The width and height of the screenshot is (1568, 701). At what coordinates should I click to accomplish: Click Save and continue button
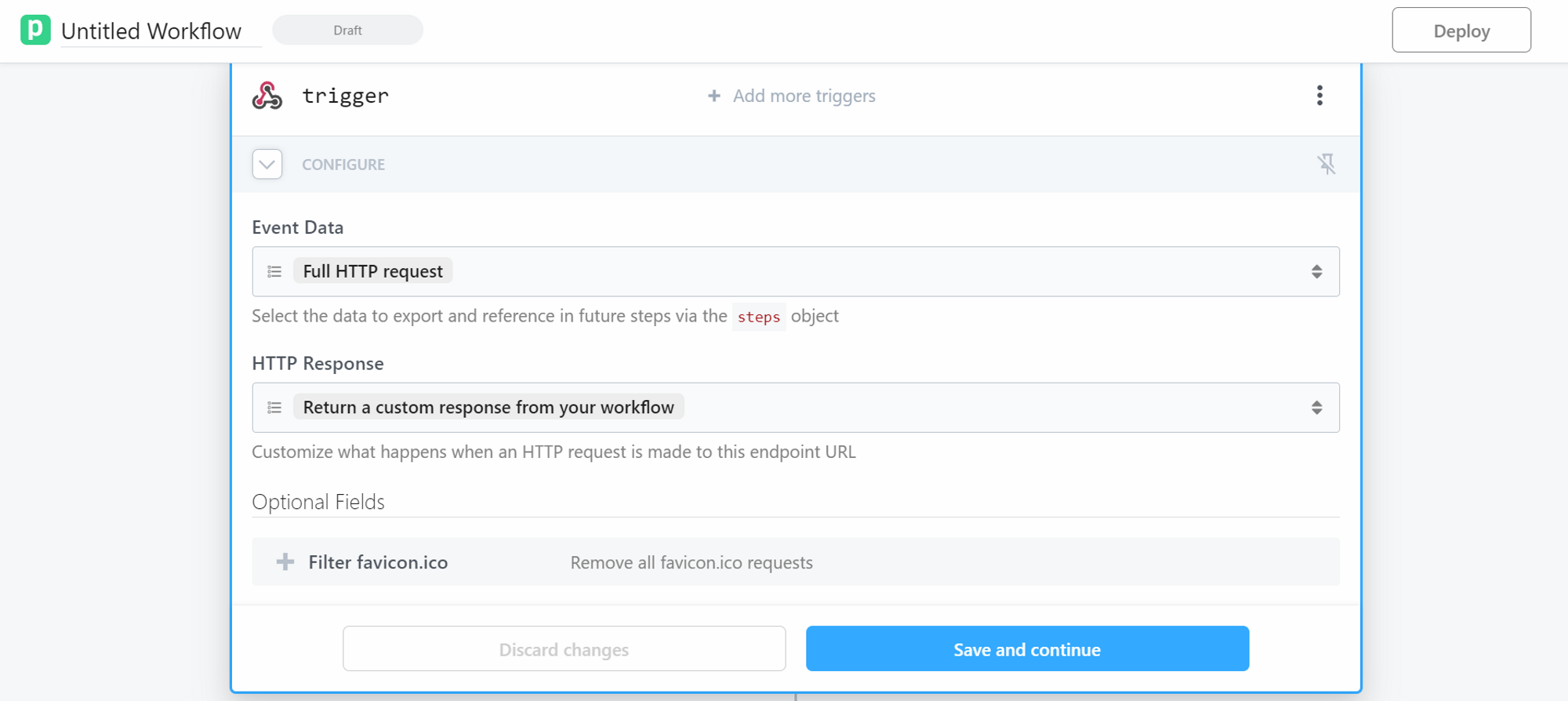tap(1027, 648)
